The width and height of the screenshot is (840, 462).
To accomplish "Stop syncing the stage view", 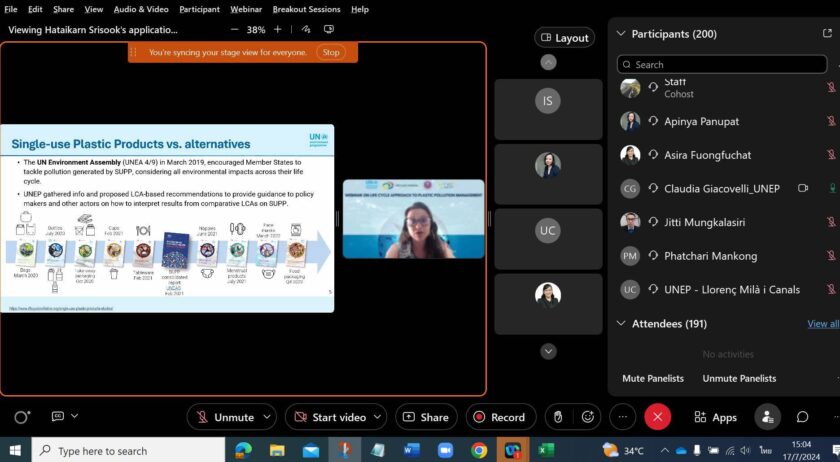I will 330,52.
